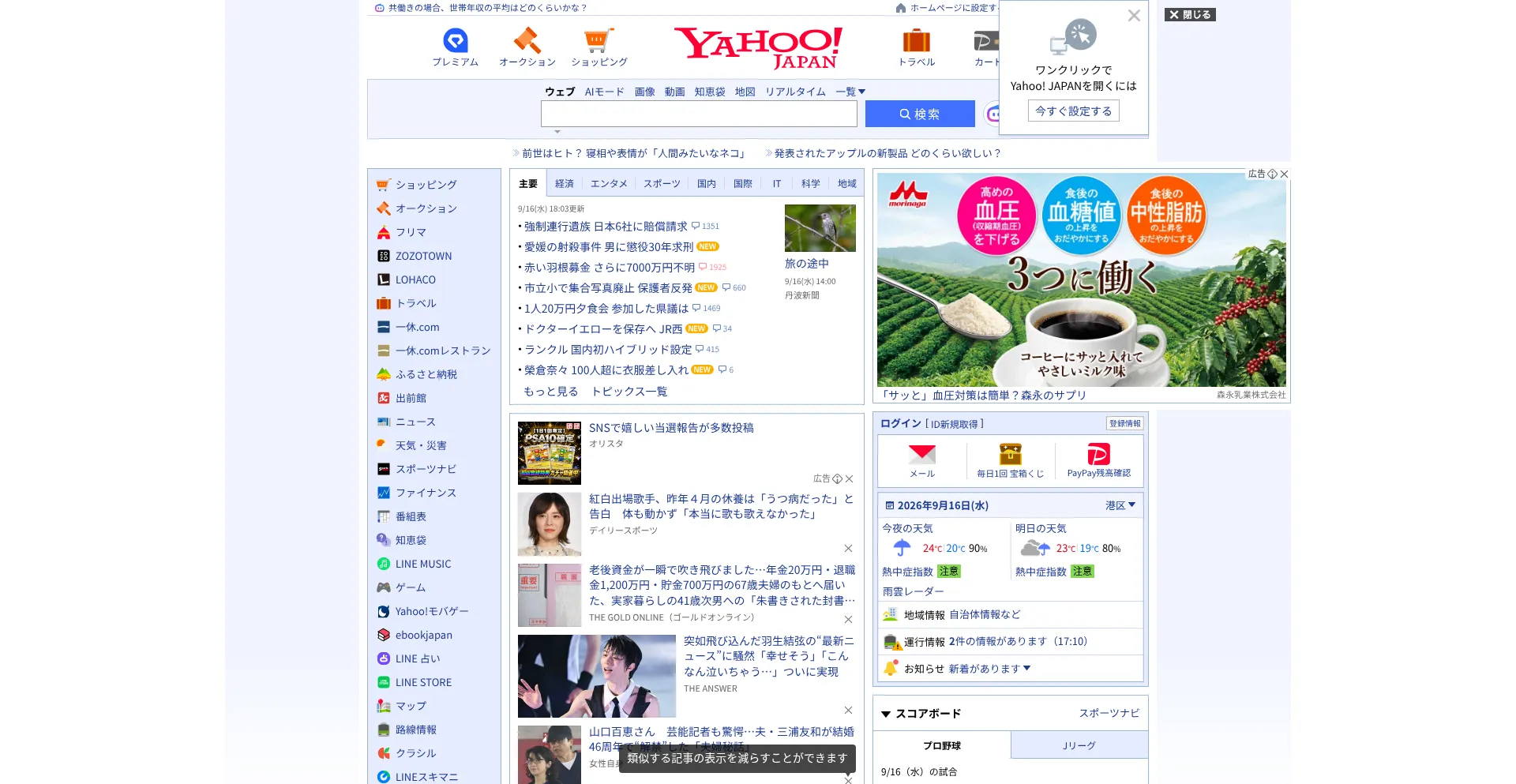Open the Premium (プレミアム) icon in the header
Screen dimensions: 1516x784
pyautogui.click(x=456, y=40)
